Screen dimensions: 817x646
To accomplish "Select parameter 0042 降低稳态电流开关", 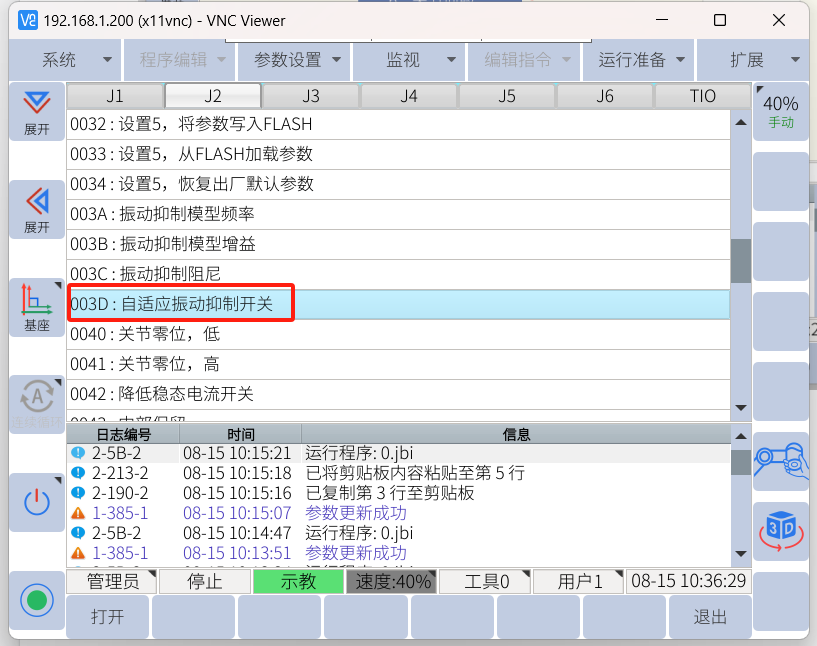I will point(398,394).
